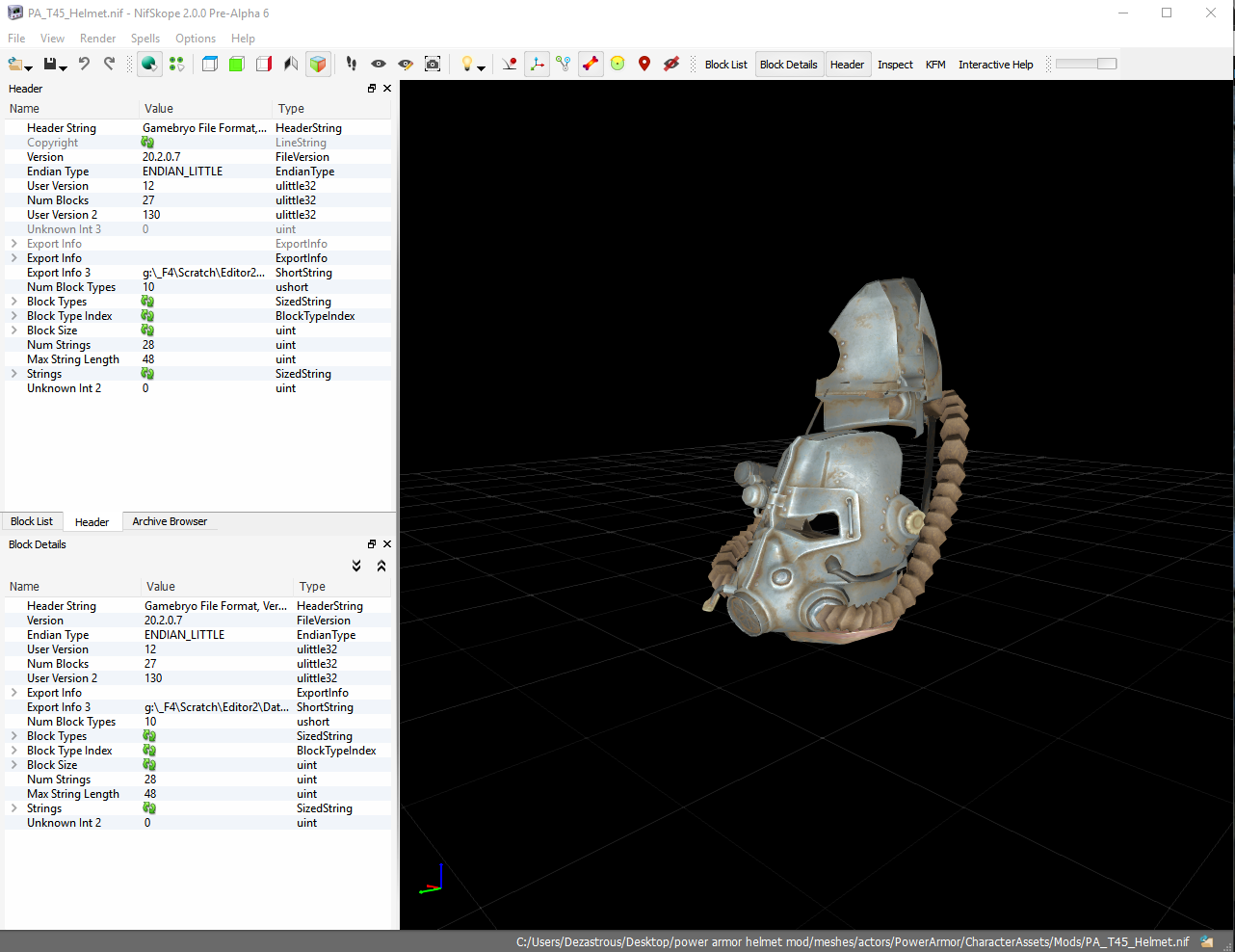Click the Load file icon
Viewport: 1235px width, 952px height.
click(x=15, y=64)
